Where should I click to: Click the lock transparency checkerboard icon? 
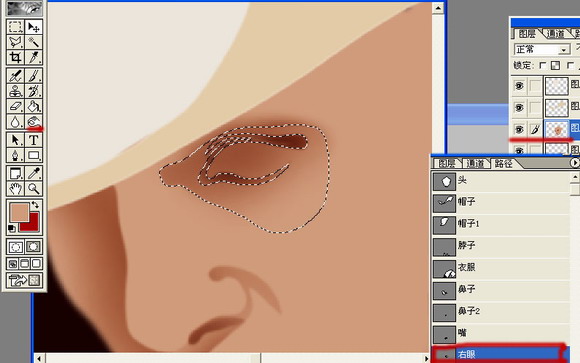point(556,66)
